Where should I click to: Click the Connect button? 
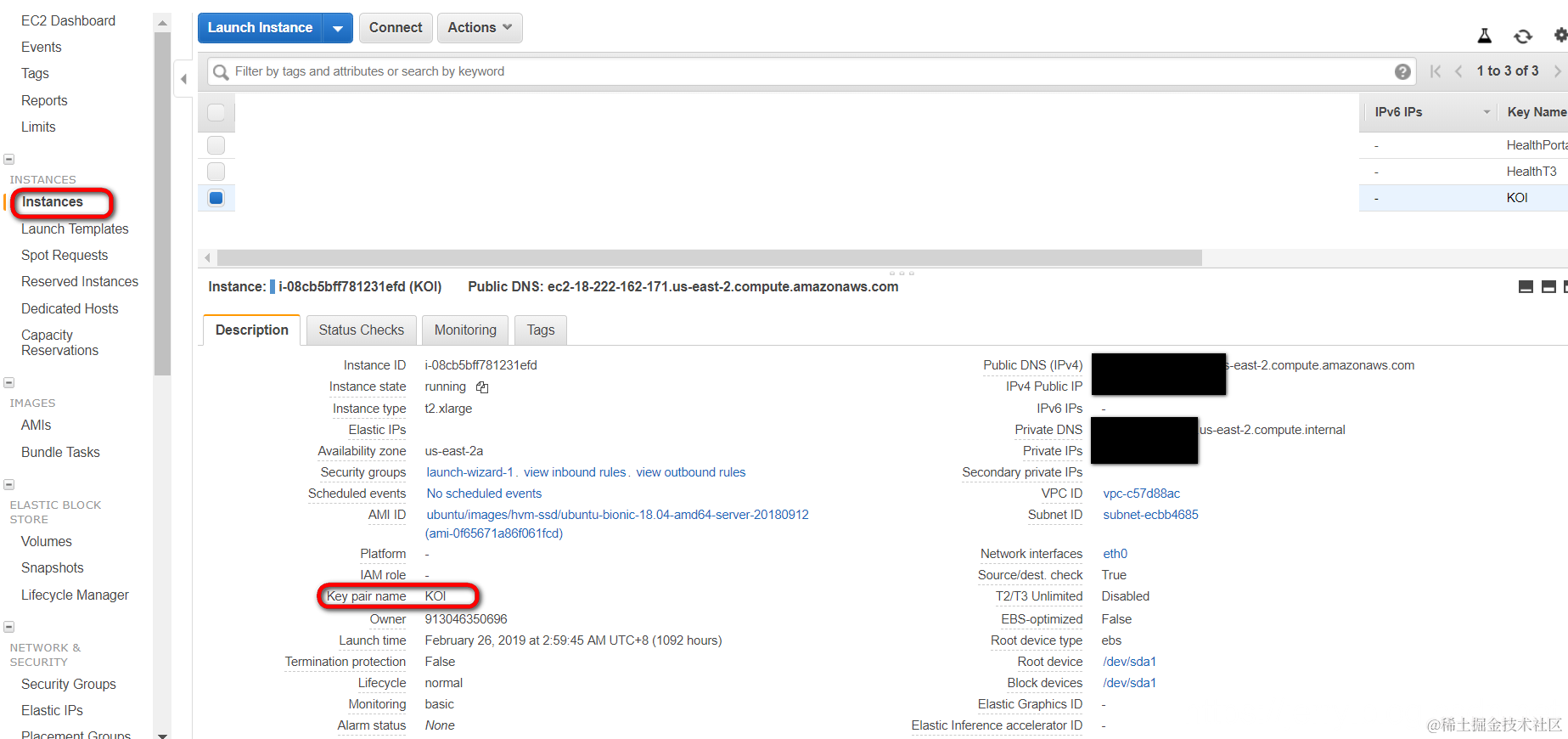click(396, 28)
